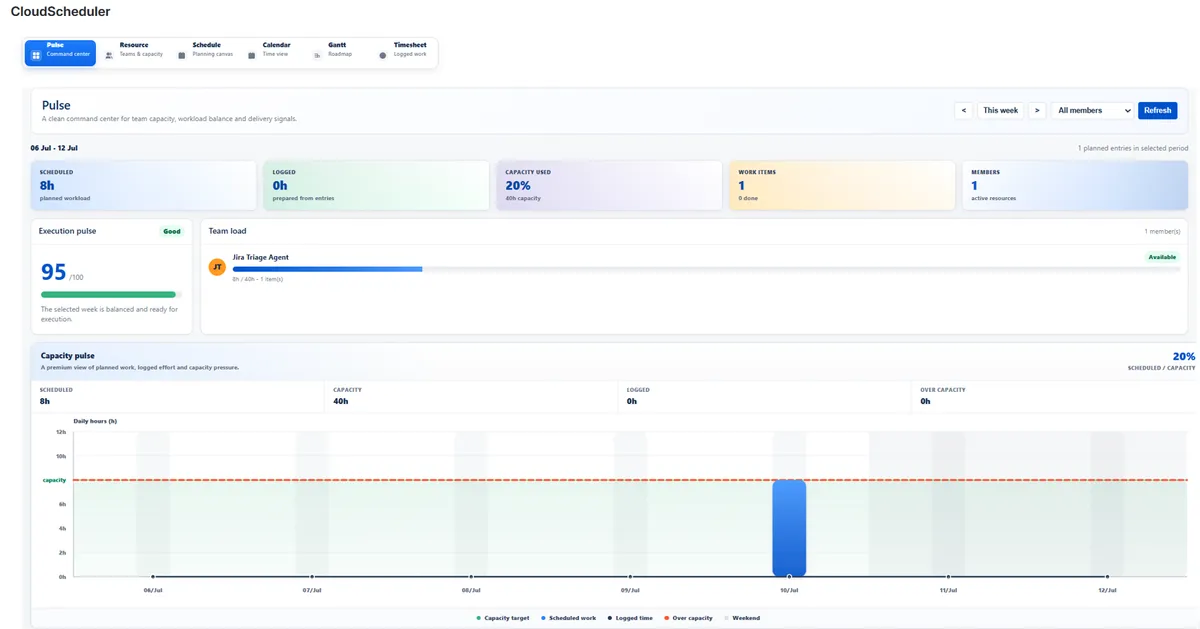Image resolution: width=1200 pixels, height=629 pixels.
Task: Switch to the Timesheet tab
Action: click(403, 50)
